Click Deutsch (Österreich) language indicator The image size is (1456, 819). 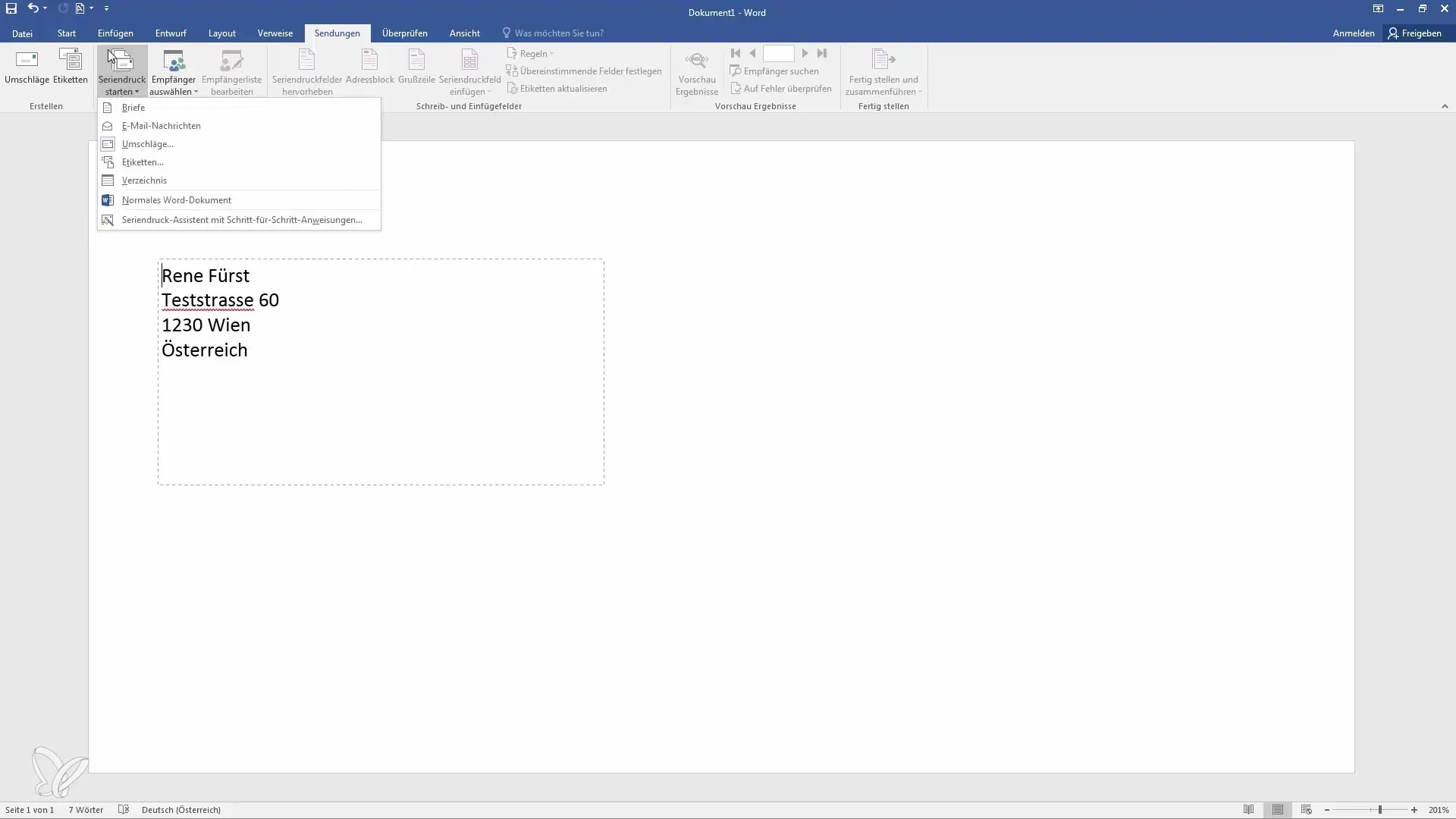point(181,810)
